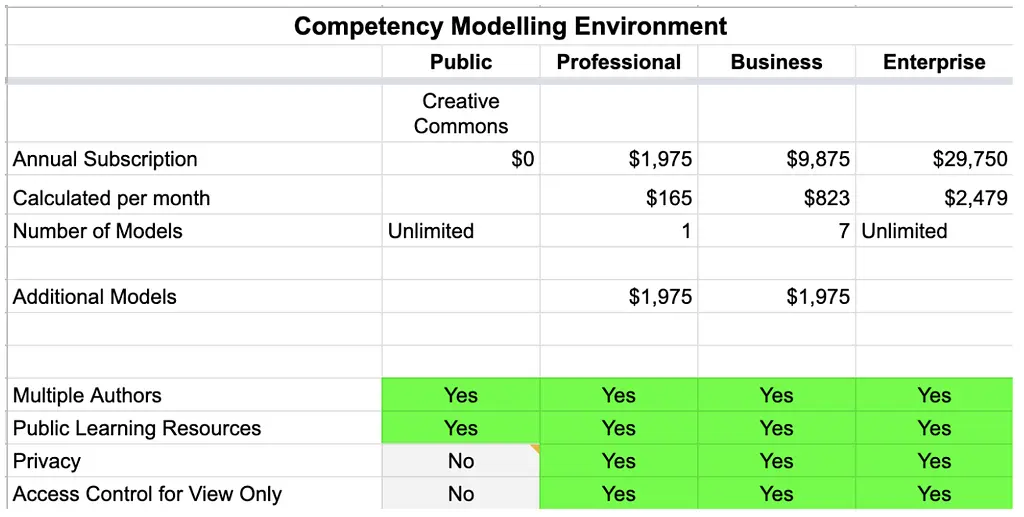Select the Business column header cell
The image size is (1024, 517).
point(776,62)
